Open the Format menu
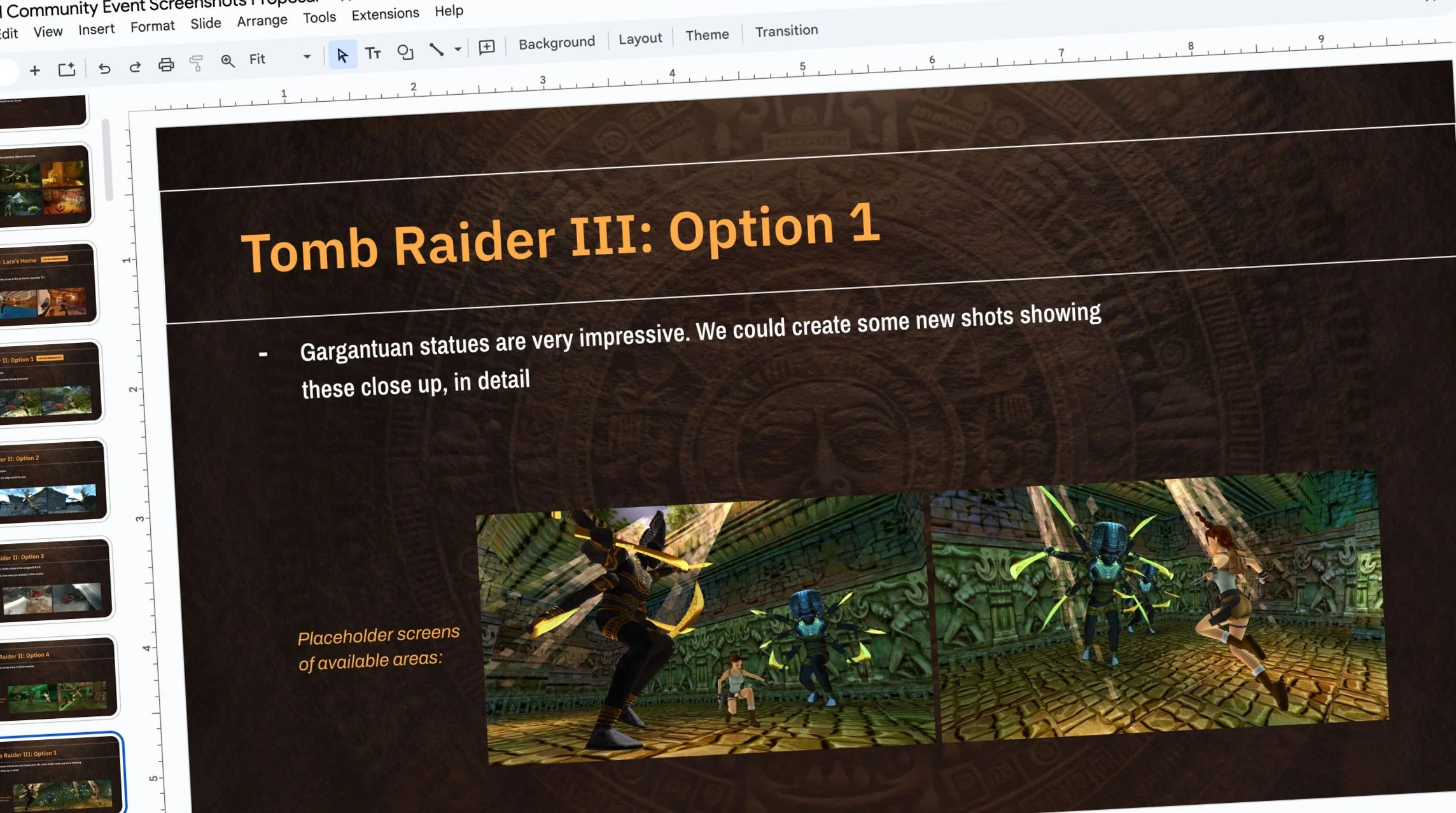This screenshot has height=813, width=1456. click(x=152, y=26)
